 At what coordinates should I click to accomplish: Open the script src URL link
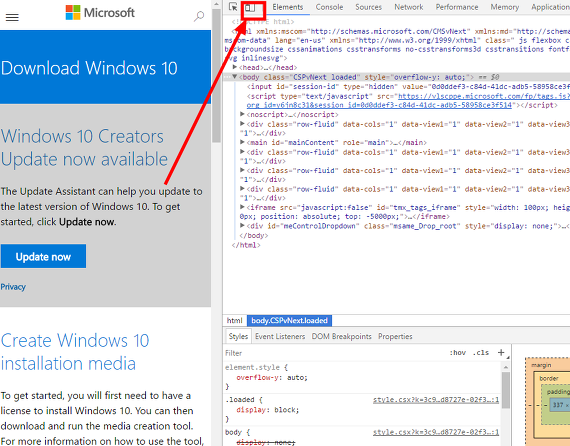coord(407,101)
